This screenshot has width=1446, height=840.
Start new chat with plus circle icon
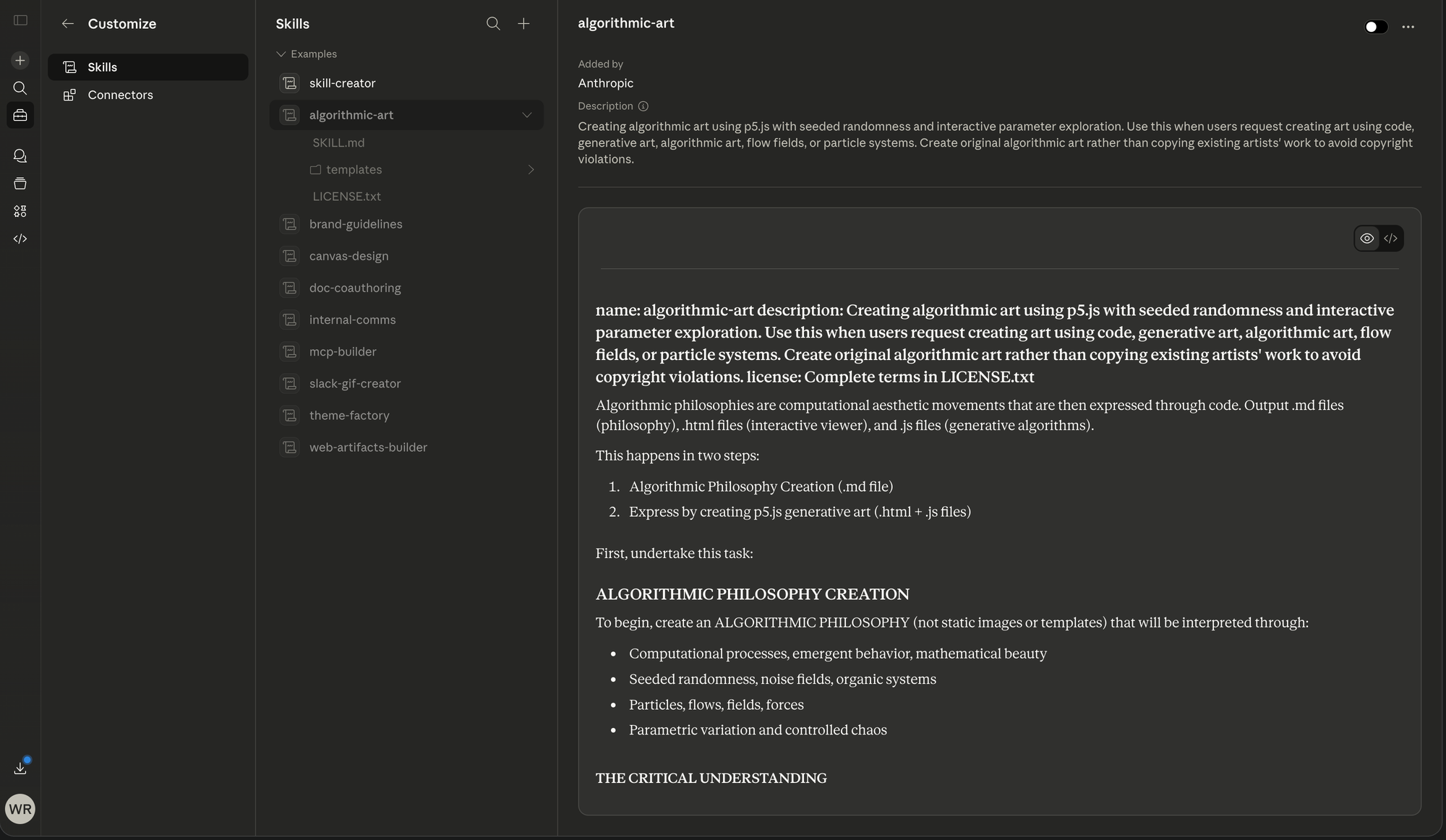pyautogui.click(x=20, y=61)
